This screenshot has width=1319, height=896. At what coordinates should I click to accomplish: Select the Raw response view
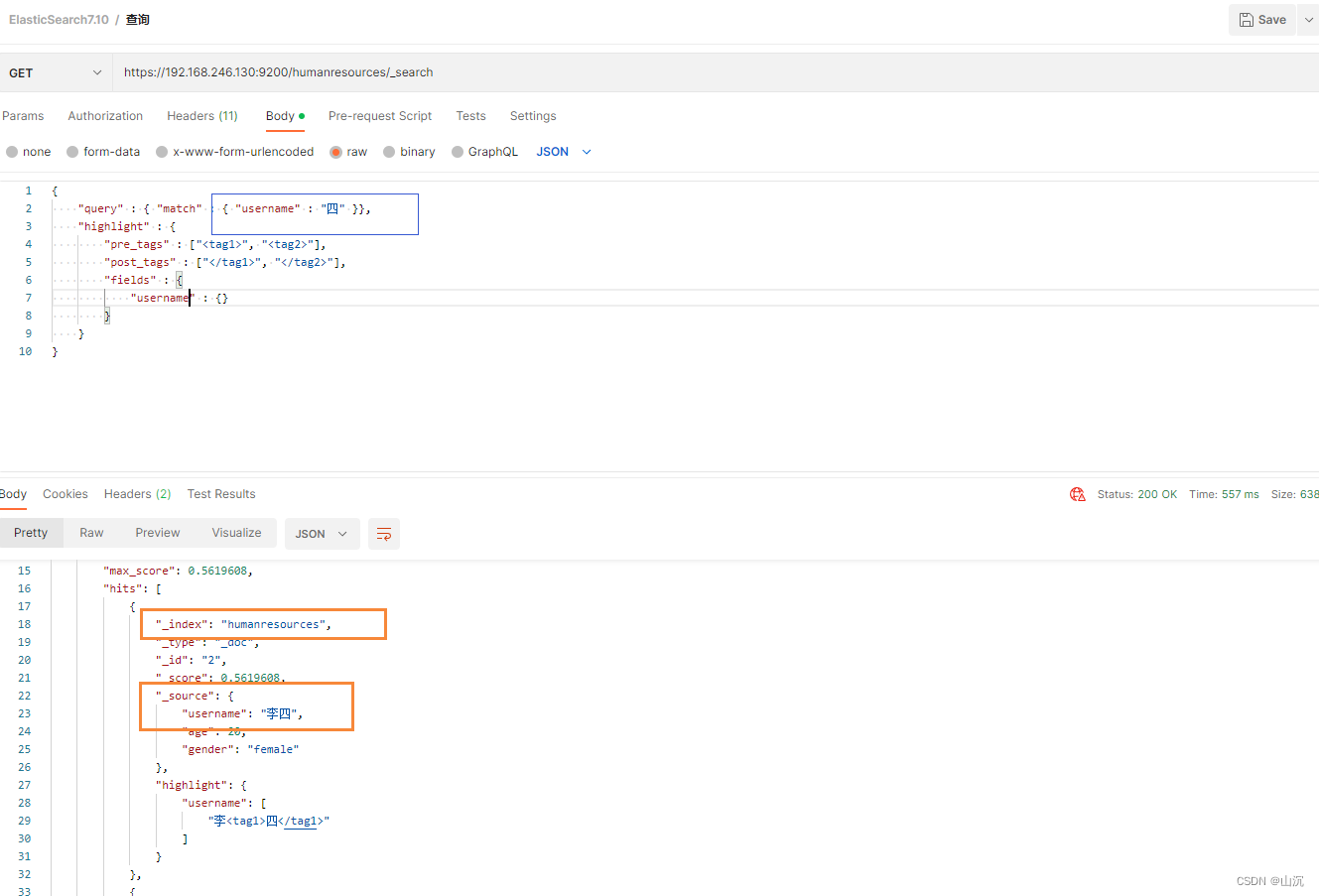tap(91, 533)
